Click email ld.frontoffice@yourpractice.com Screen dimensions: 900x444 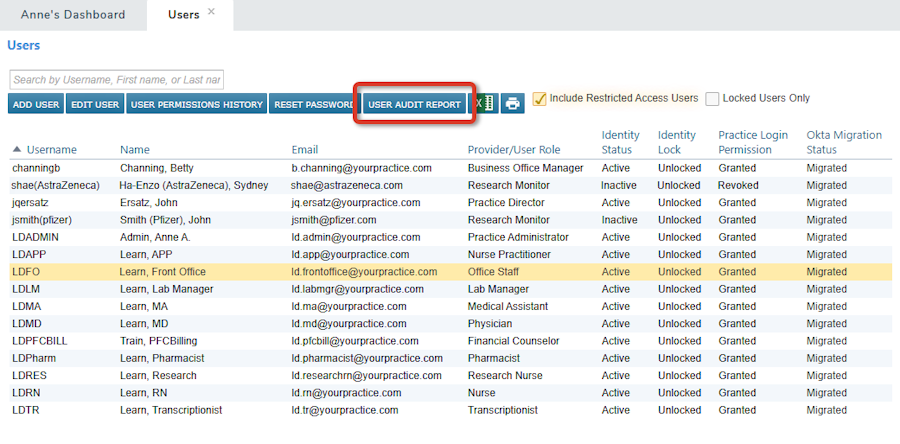364,272
